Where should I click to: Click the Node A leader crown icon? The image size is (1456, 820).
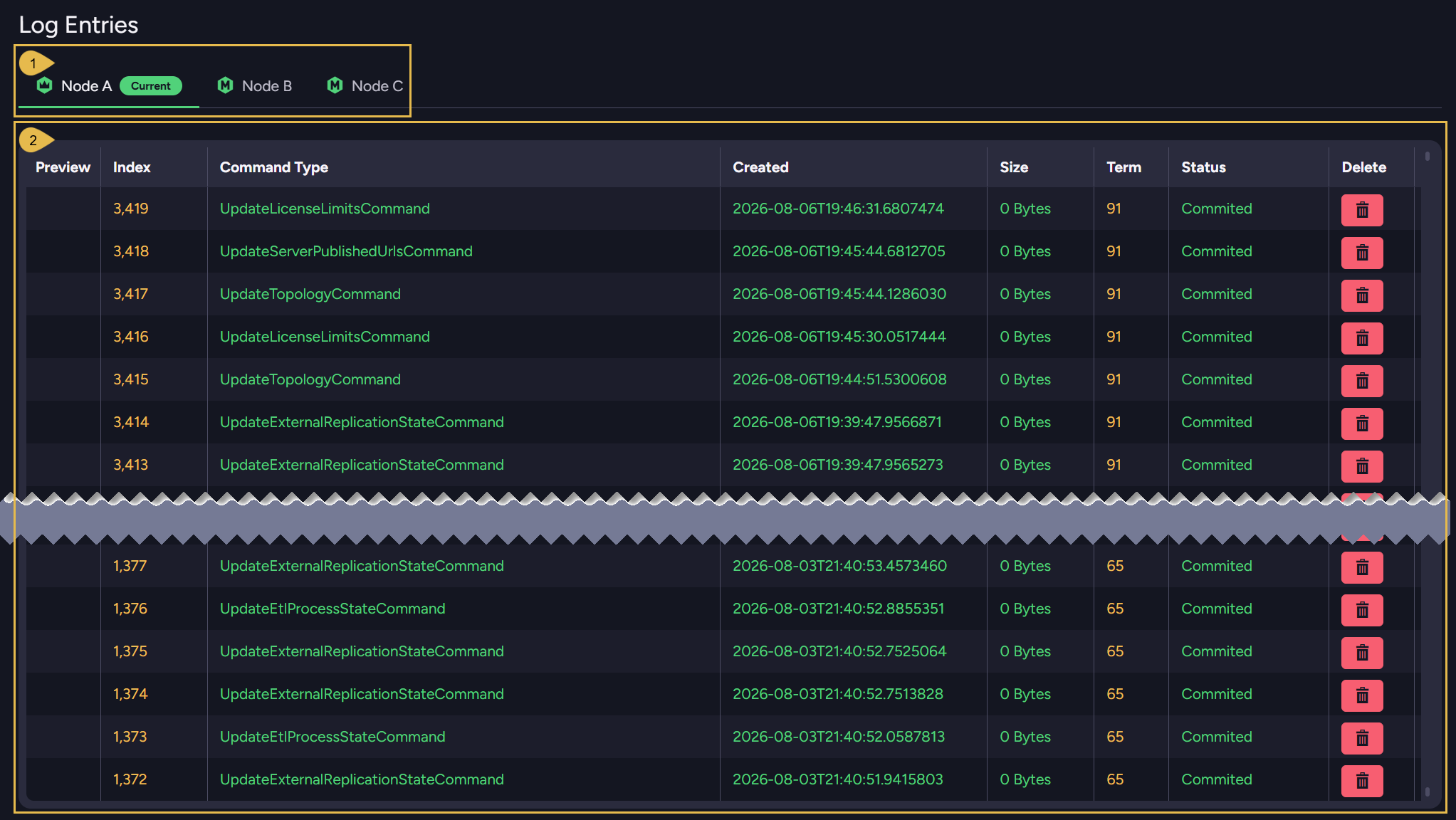[44, 85]
